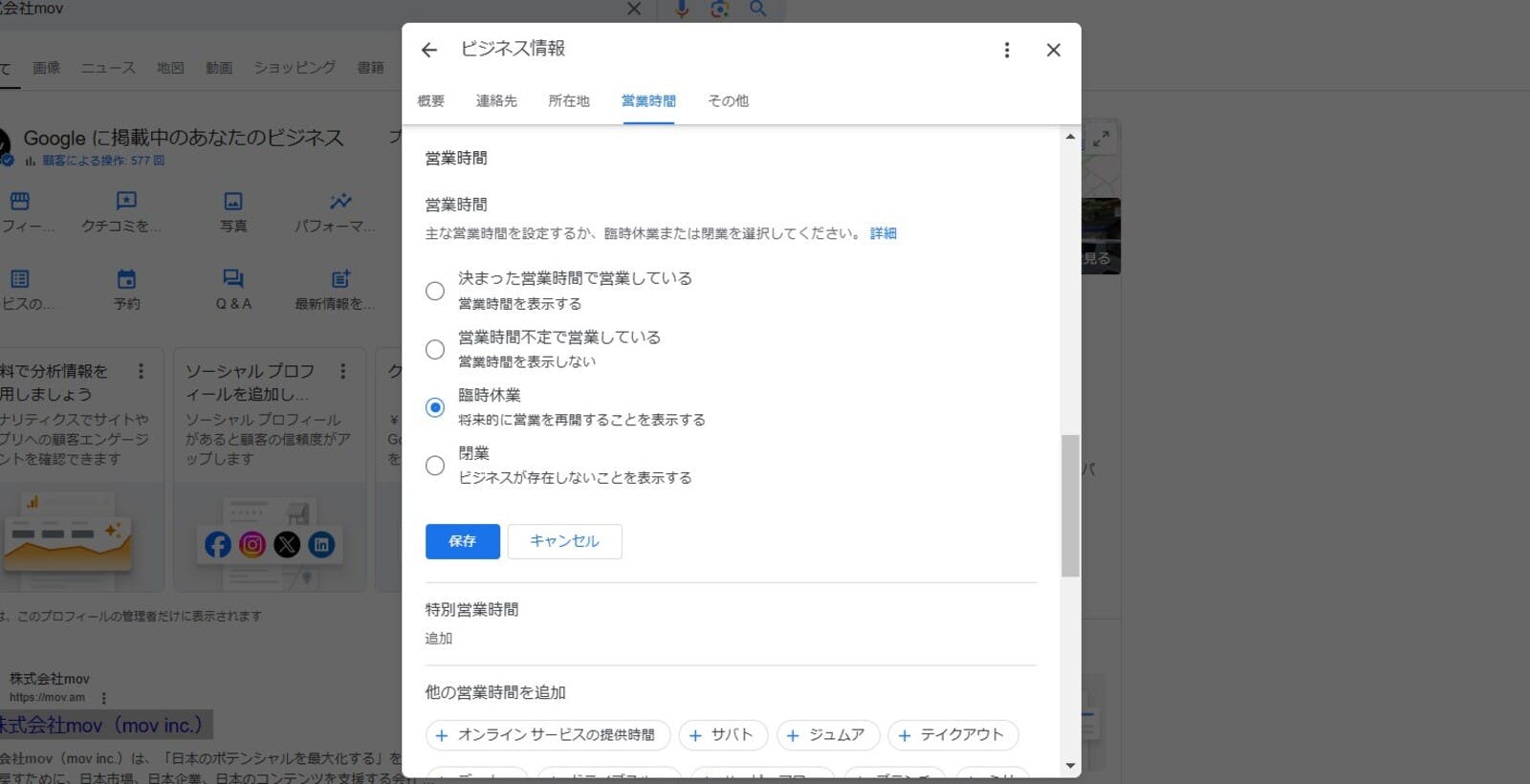Open options menu on ソーシャル プロフィール card

pyautogui.click(x=342, y=371)
